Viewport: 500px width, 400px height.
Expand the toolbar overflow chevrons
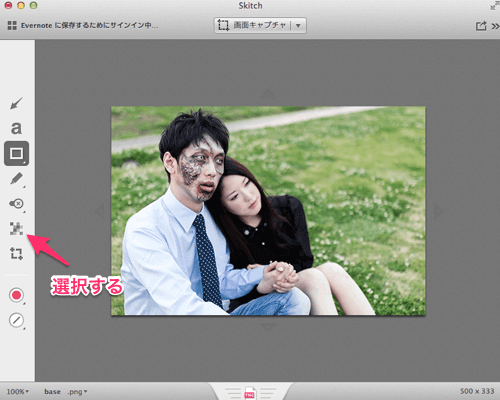495,26
